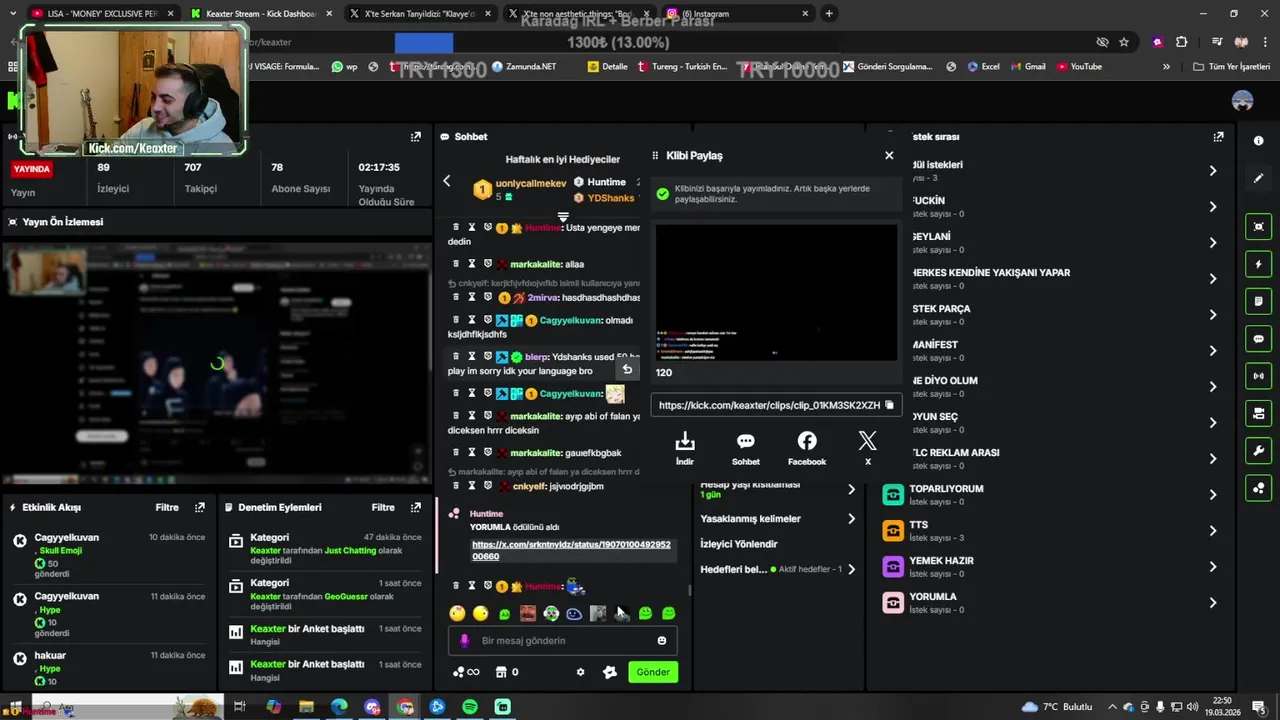The width and height of the screenshot is (1280, 720).
Task: Open Yasaklanmış kelimeler settings
Action: 778,519
